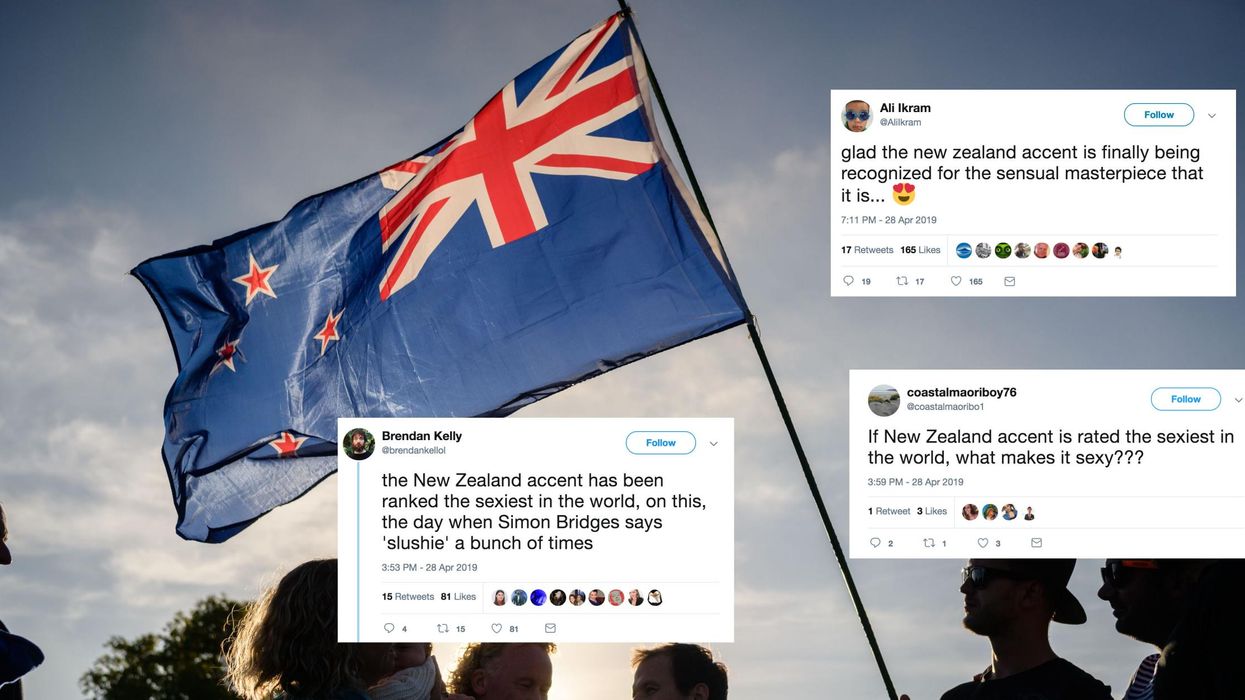Open dropdown chevron on Ali Ikram's tweet
The width and height of the screenshot is (1245, 700).
[x=1212, y=116]
